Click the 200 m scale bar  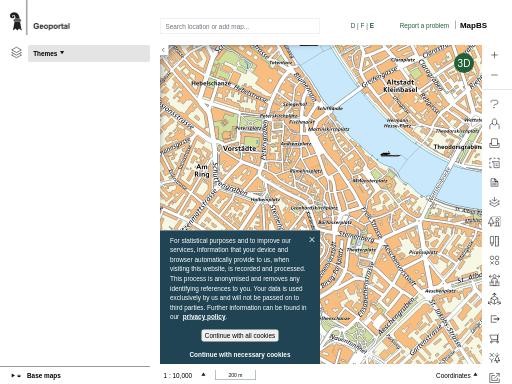click(235, 375)
